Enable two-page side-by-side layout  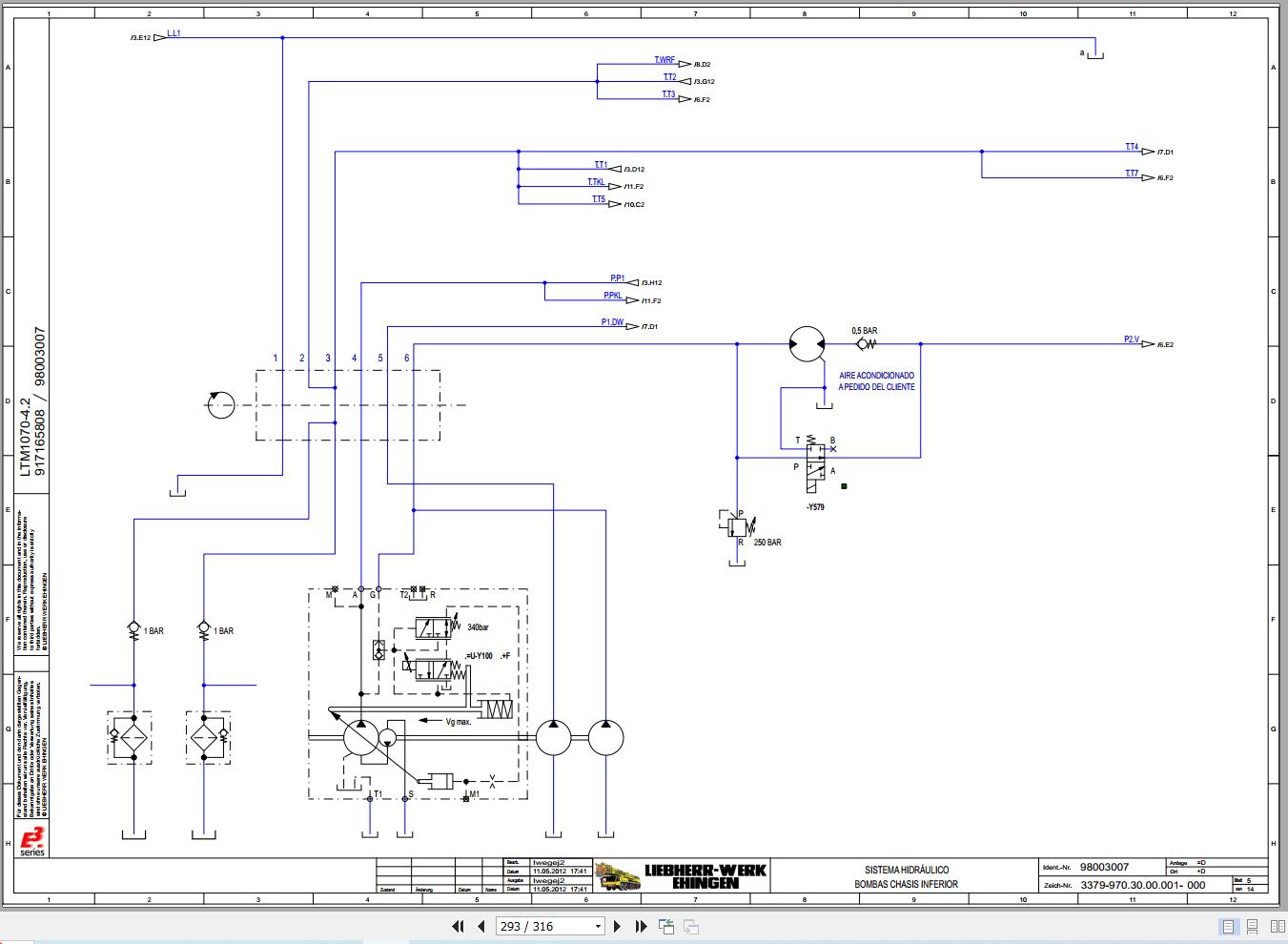1276,926
